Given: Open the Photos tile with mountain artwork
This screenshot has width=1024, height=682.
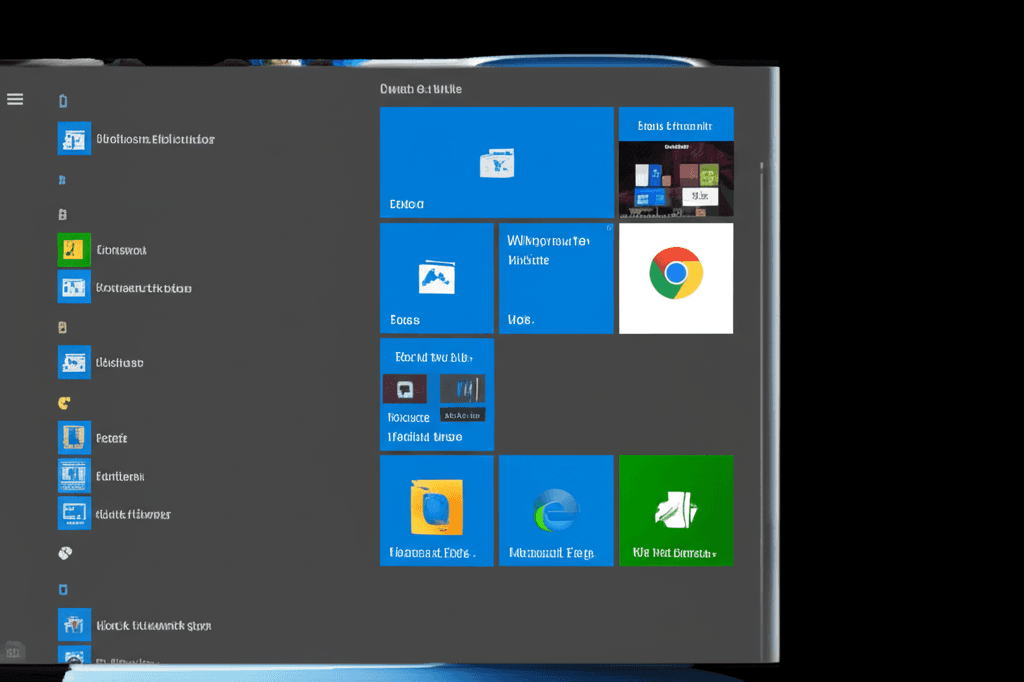Looking at the screenshot, I should pyautogui.click(x=436, y=278).
